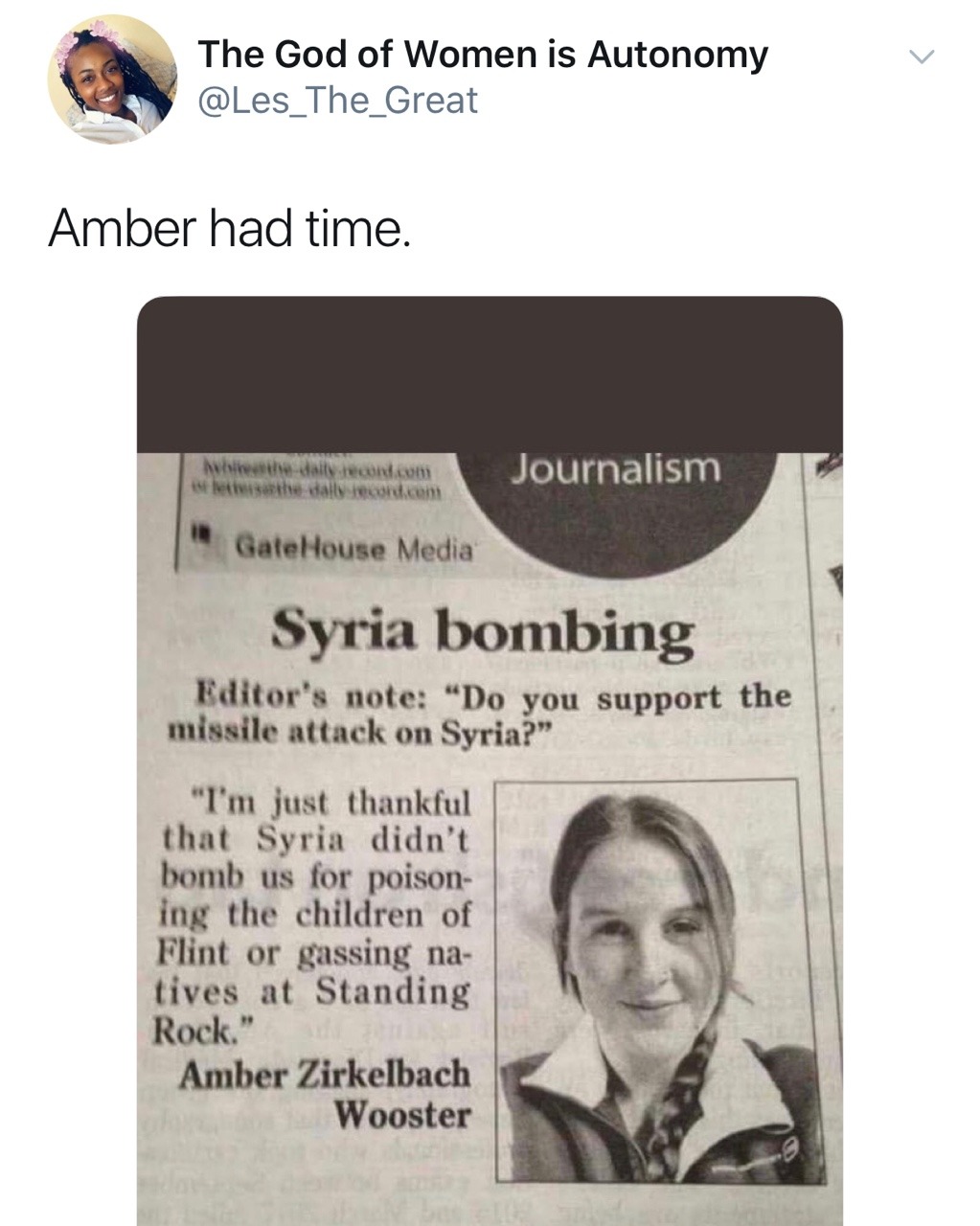The image size is (980, 1226).
Task: Tap the dark bar above the clipping
Action: click(x=490, y=375)
